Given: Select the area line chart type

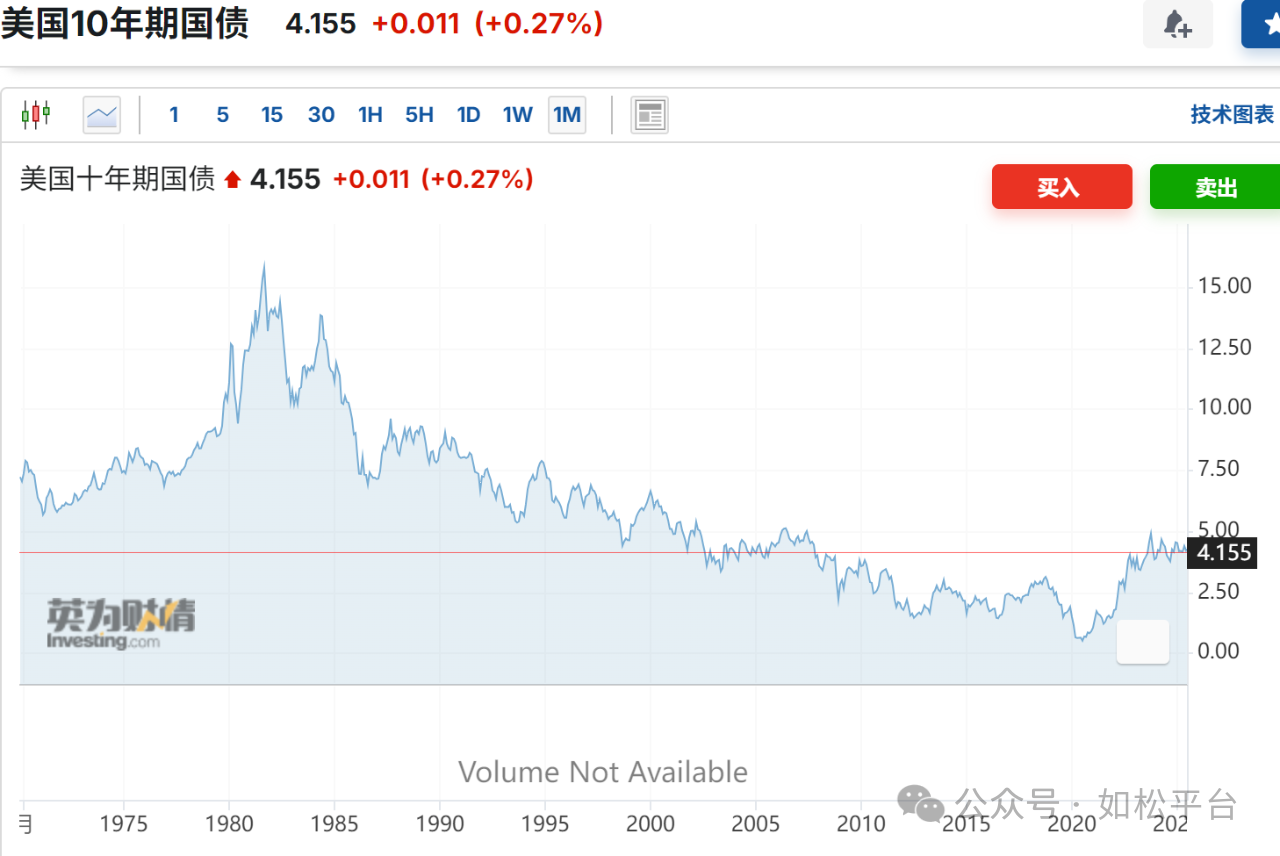Looking at the screenshot, I should coord(102,115).
